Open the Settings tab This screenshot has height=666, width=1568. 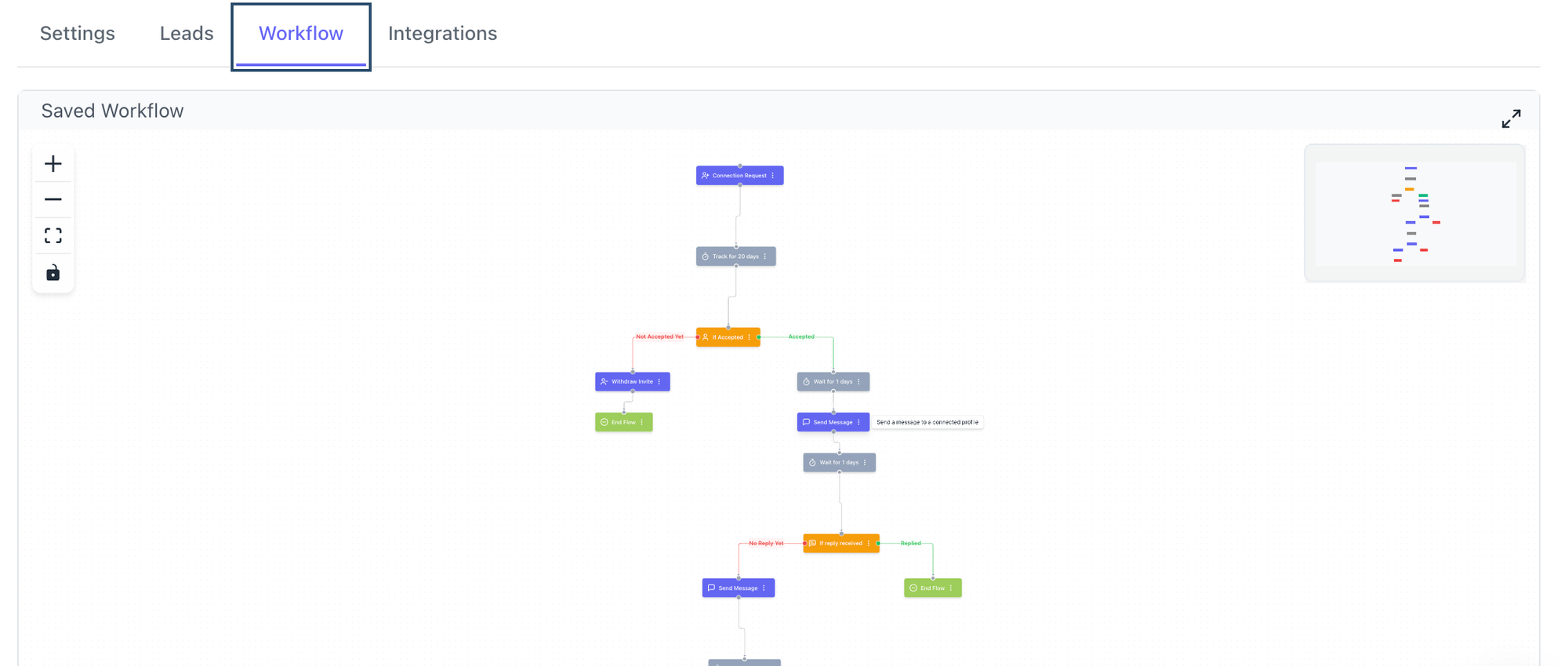click(78, 34)
